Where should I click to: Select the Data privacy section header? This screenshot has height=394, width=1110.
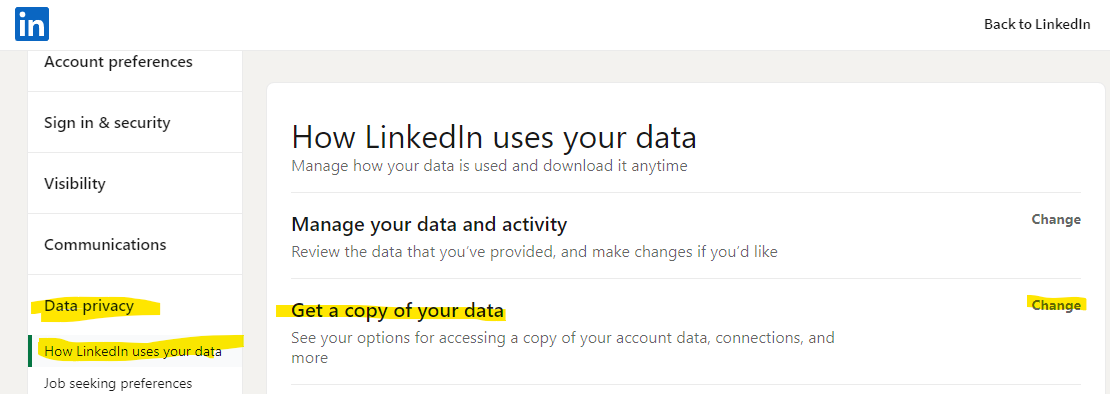(x=89, y=306)
